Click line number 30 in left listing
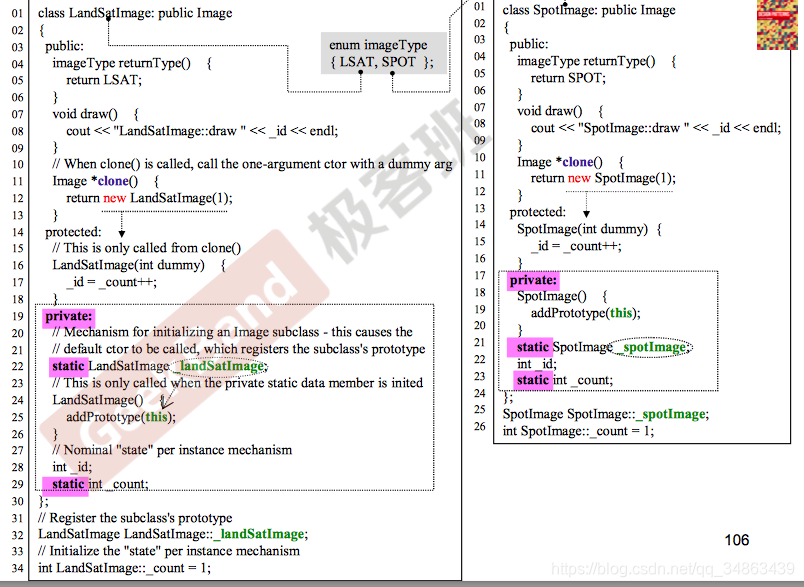804x587 pixels. pos(17,501)
